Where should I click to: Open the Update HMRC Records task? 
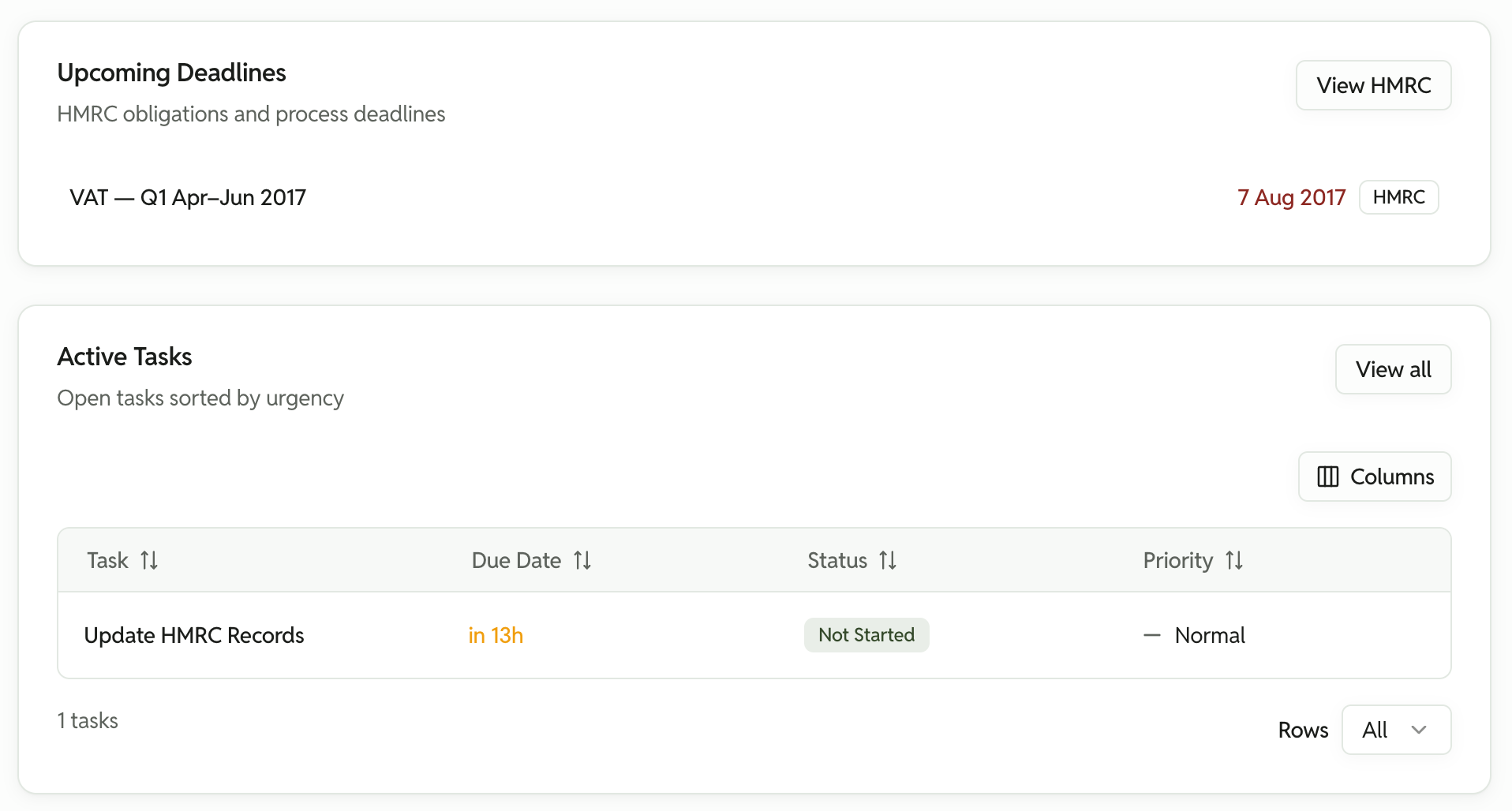click(194, 635)
